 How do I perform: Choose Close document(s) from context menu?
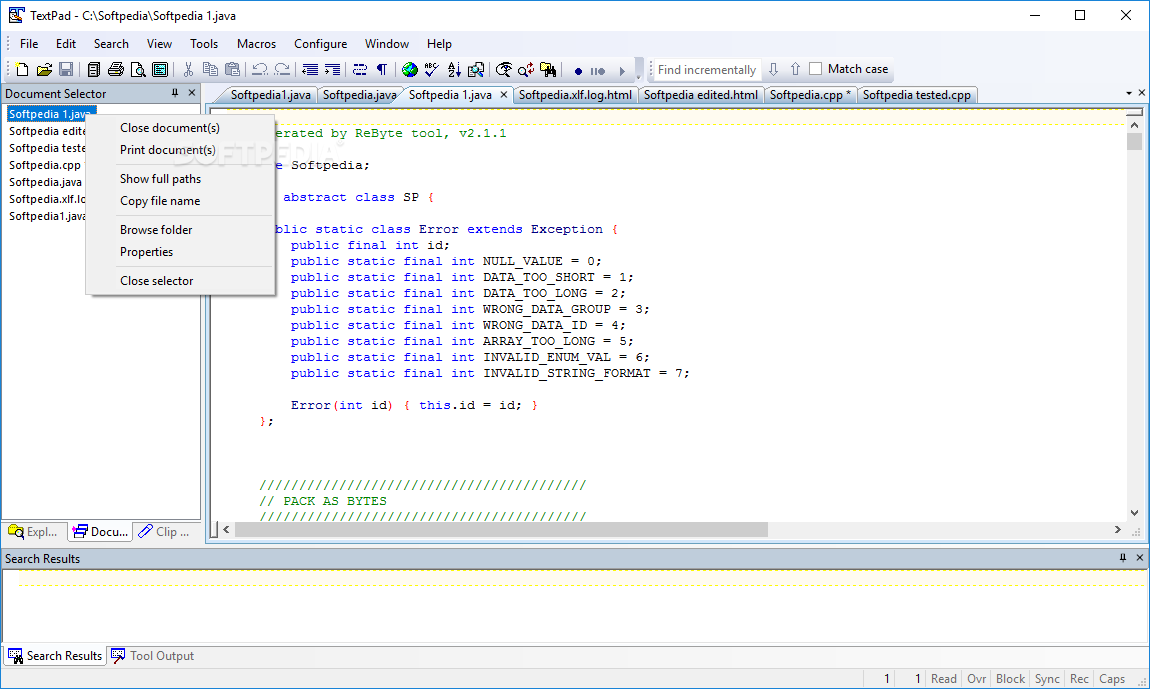click(x=181, y=128)
